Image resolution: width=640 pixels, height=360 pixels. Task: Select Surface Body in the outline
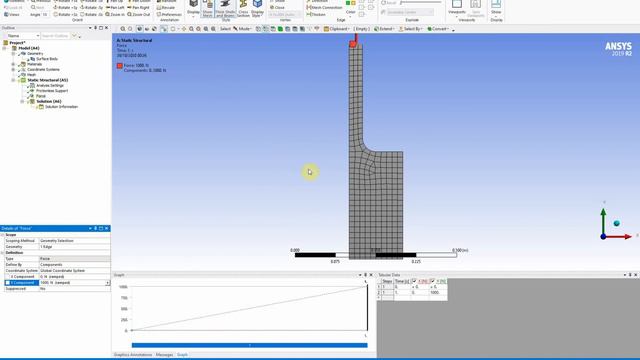(47, 59)
